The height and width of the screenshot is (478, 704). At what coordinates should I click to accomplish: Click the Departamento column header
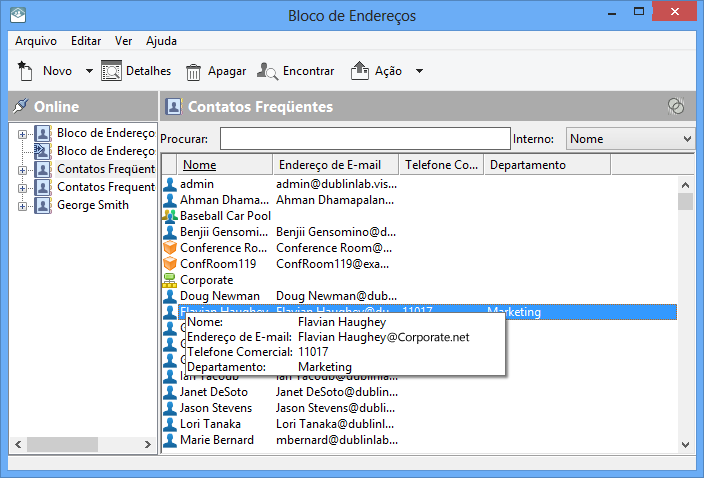[x=547, y=165]
